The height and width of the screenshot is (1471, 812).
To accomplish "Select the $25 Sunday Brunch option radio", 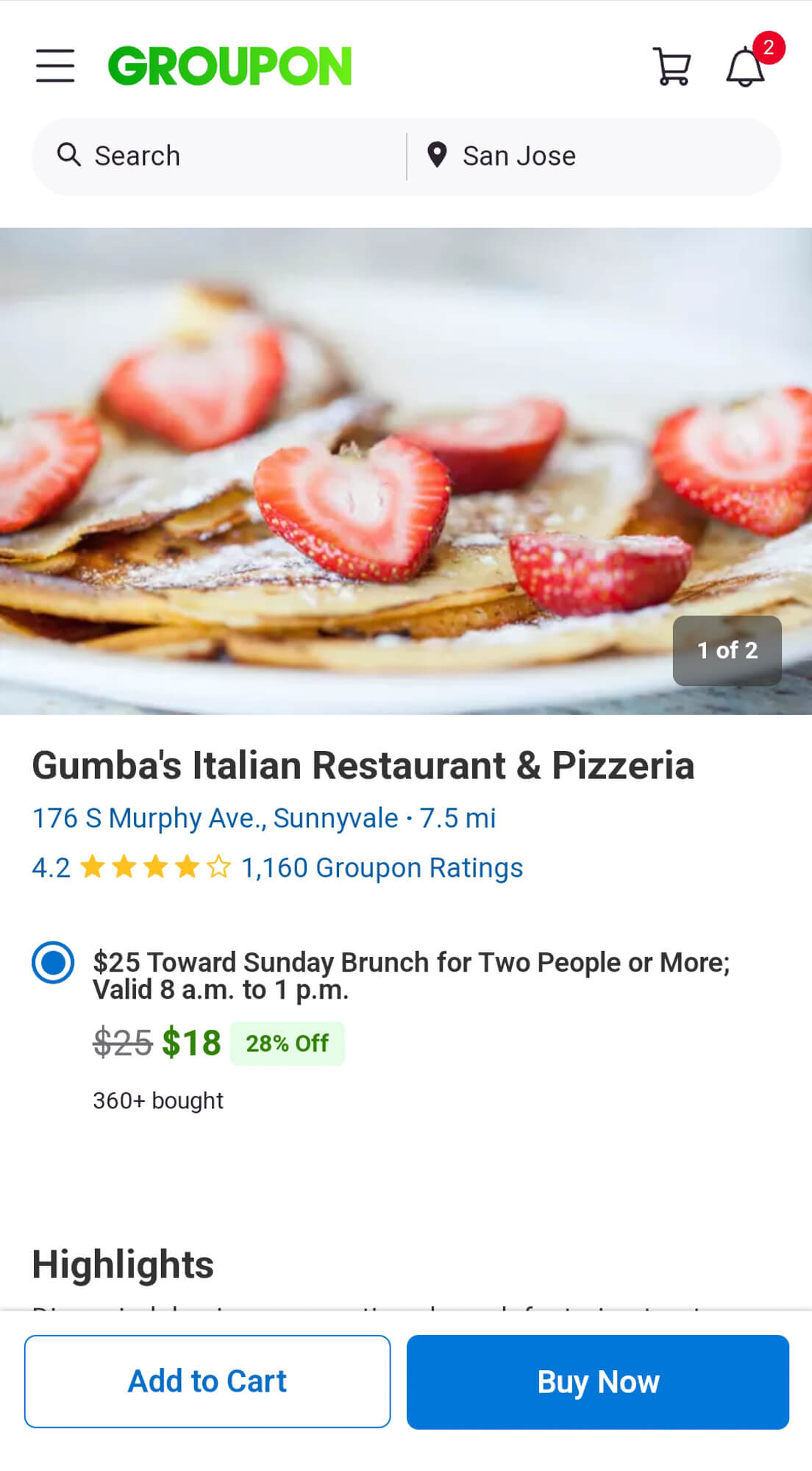I will pos(53,962).
